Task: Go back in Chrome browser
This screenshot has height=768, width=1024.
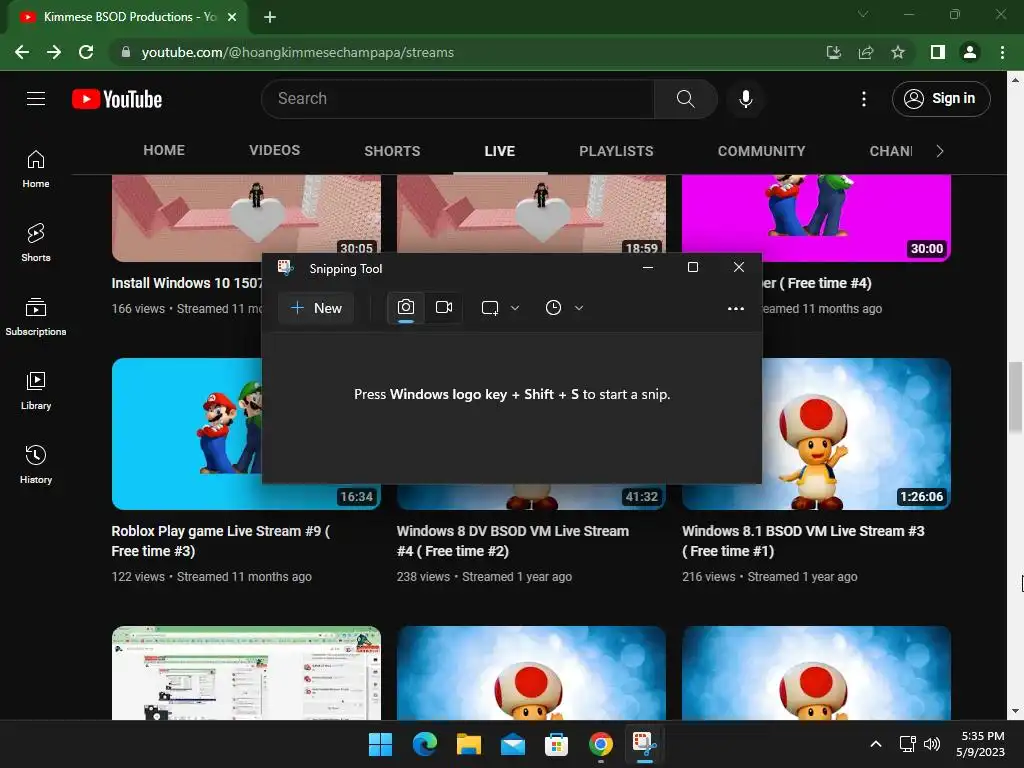Action: pos(22,52)
